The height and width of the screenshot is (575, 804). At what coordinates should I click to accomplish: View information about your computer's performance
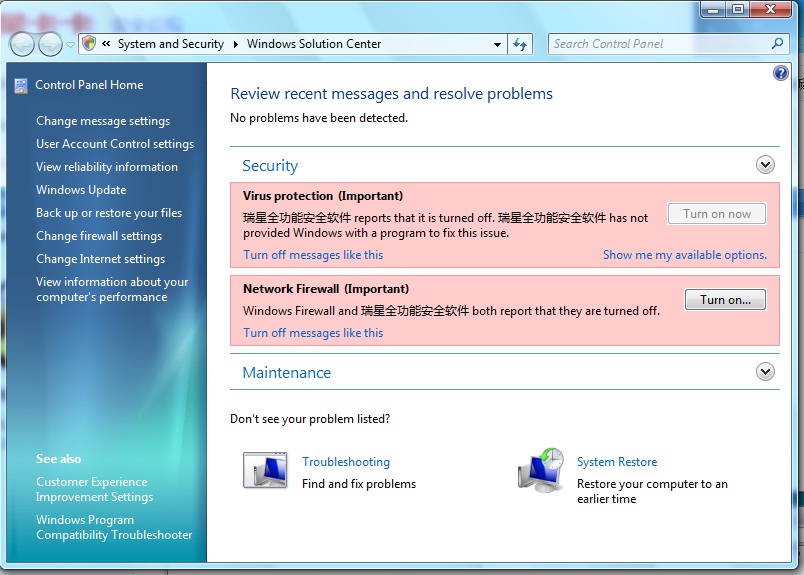coord(112,289)
